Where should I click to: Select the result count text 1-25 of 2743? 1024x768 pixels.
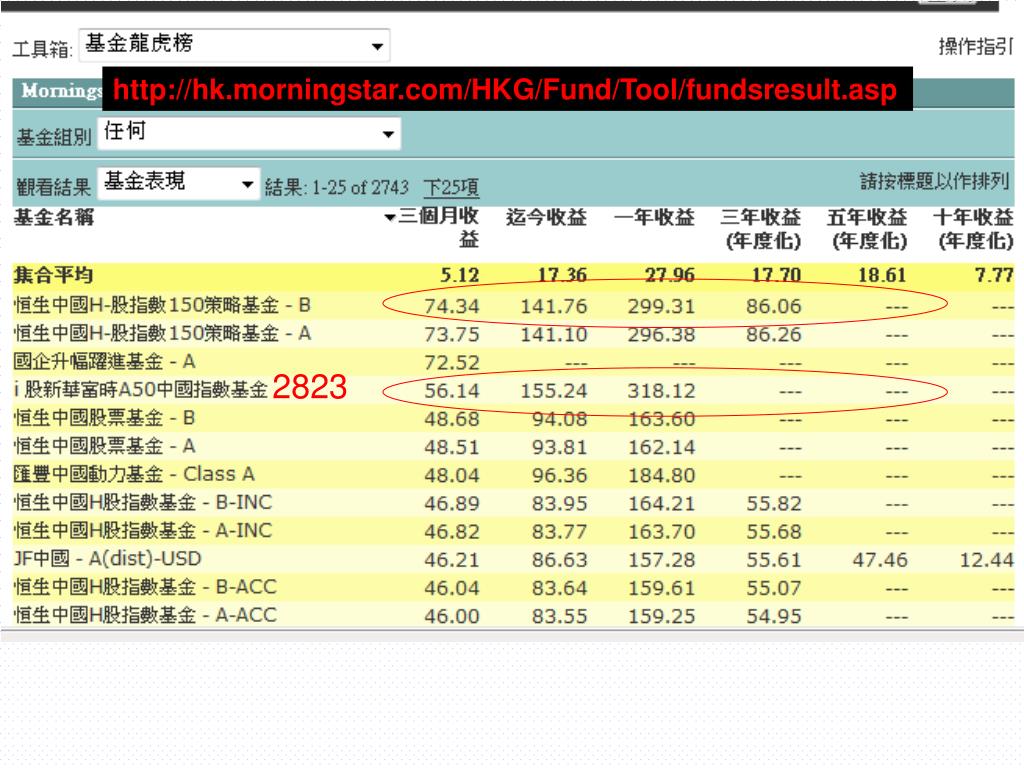(360, 187)
